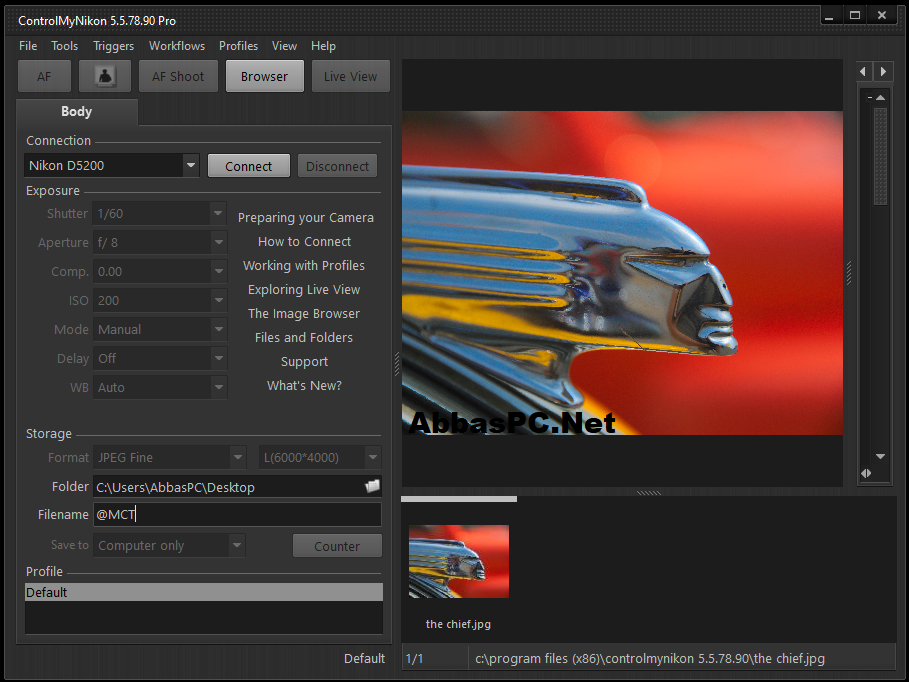Click the 1/1 image counter in status bar
Viewport: 909px width, 682px height.
tap(414, 659)
